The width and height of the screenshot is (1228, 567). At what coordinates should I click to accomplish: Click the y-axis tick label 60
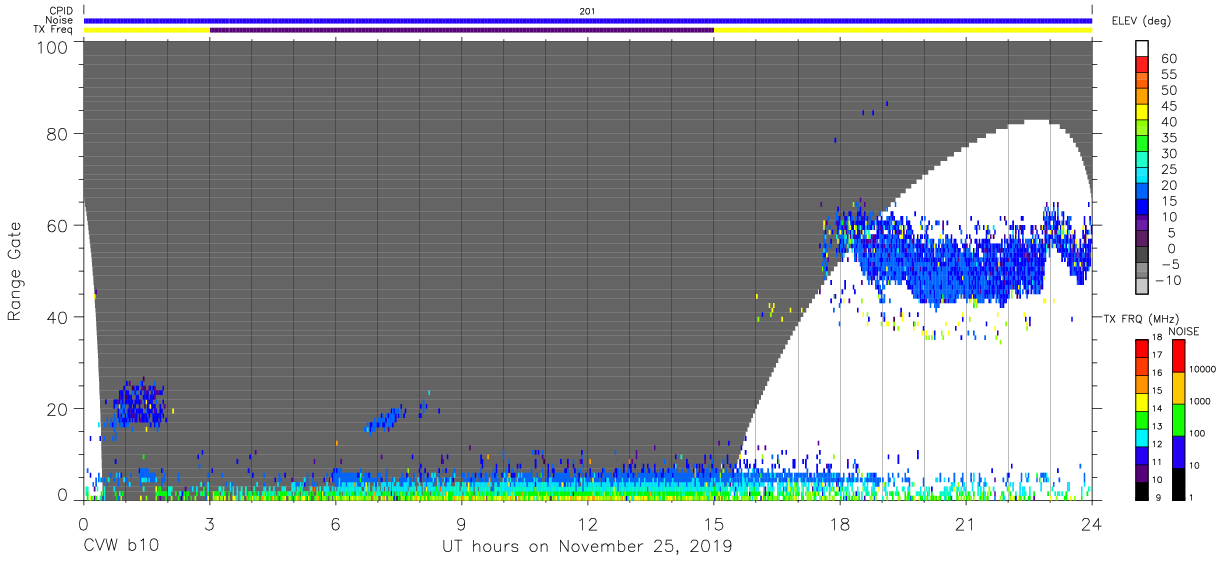pos(58,225)
